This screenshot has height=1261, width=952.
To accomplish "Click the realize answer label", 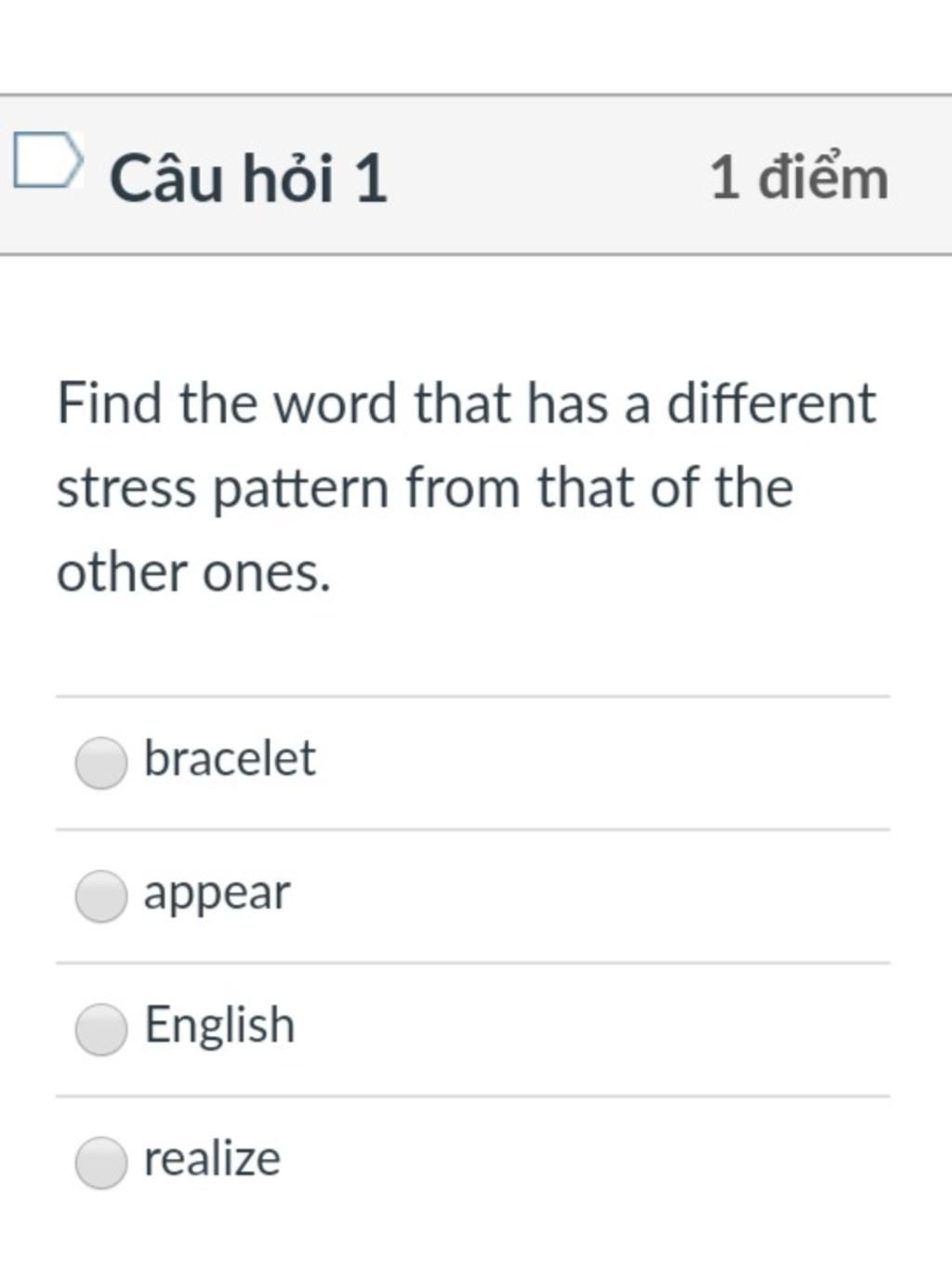I will point(212,1159).
